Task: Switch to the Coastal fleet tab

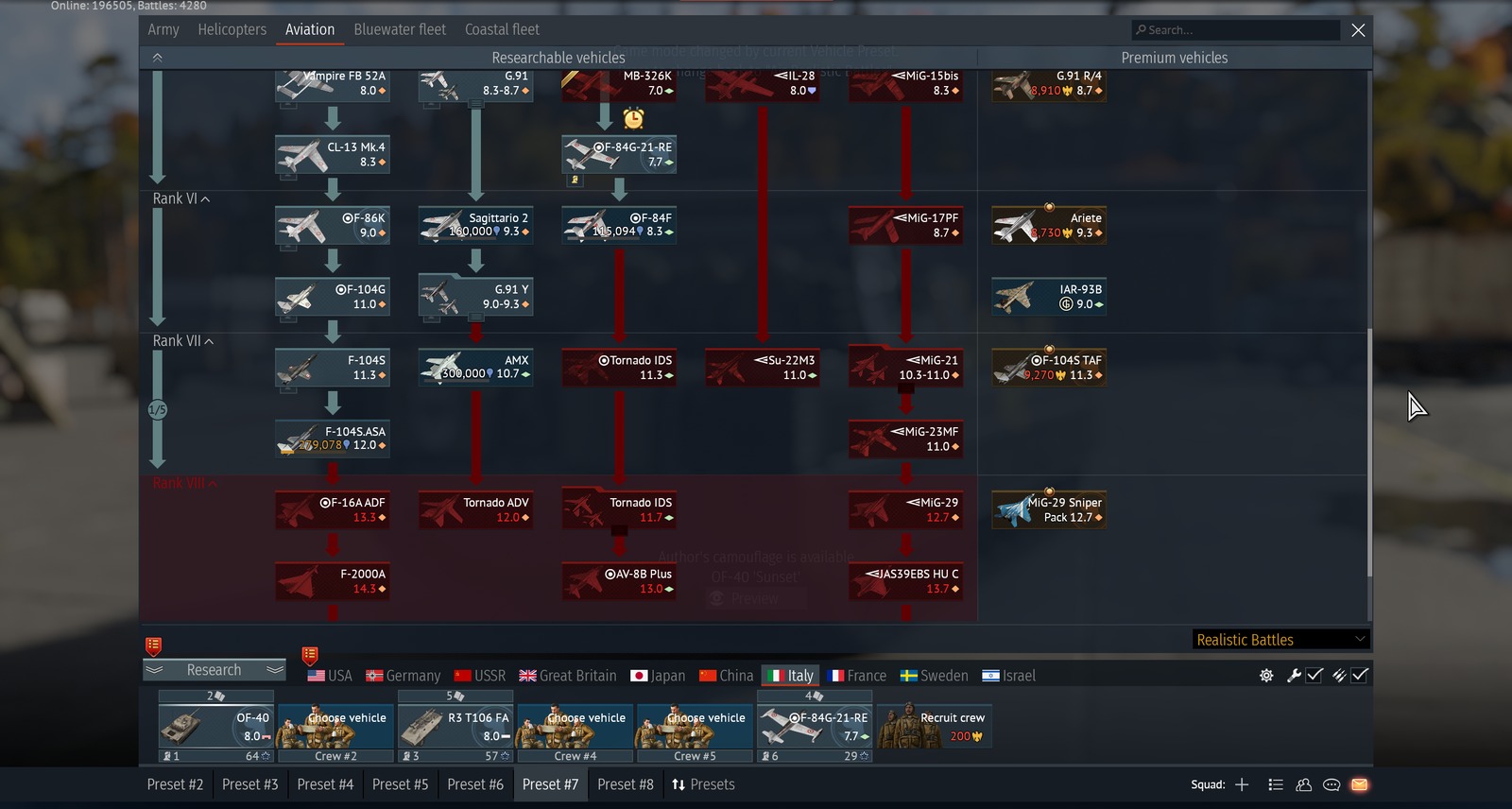Action: point(502,29)
